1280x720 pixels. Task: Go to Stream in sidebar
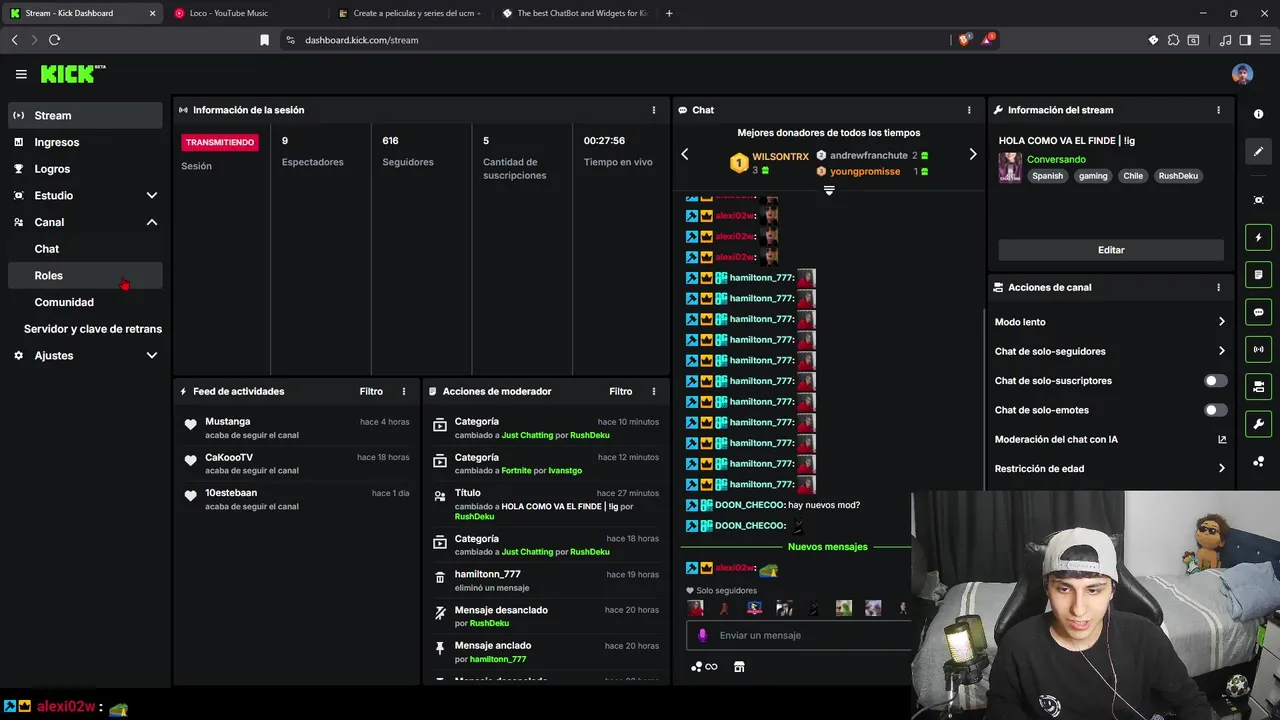click(x=85, y=115)
